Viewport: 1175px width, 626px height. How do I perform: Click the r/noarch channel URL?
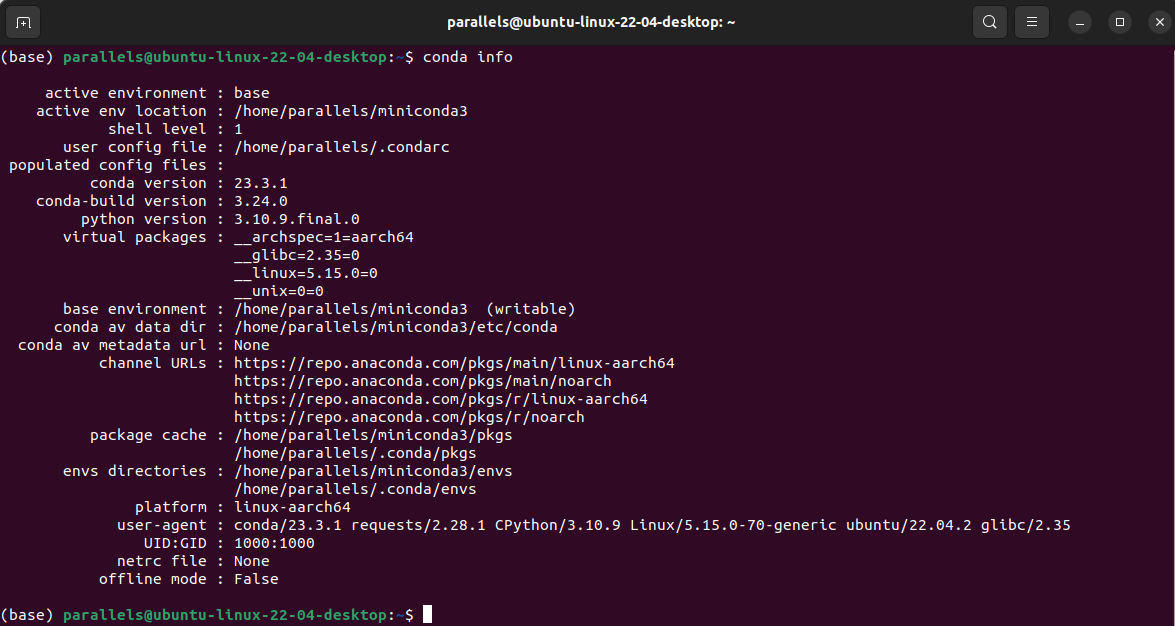[x=408, y=417]
